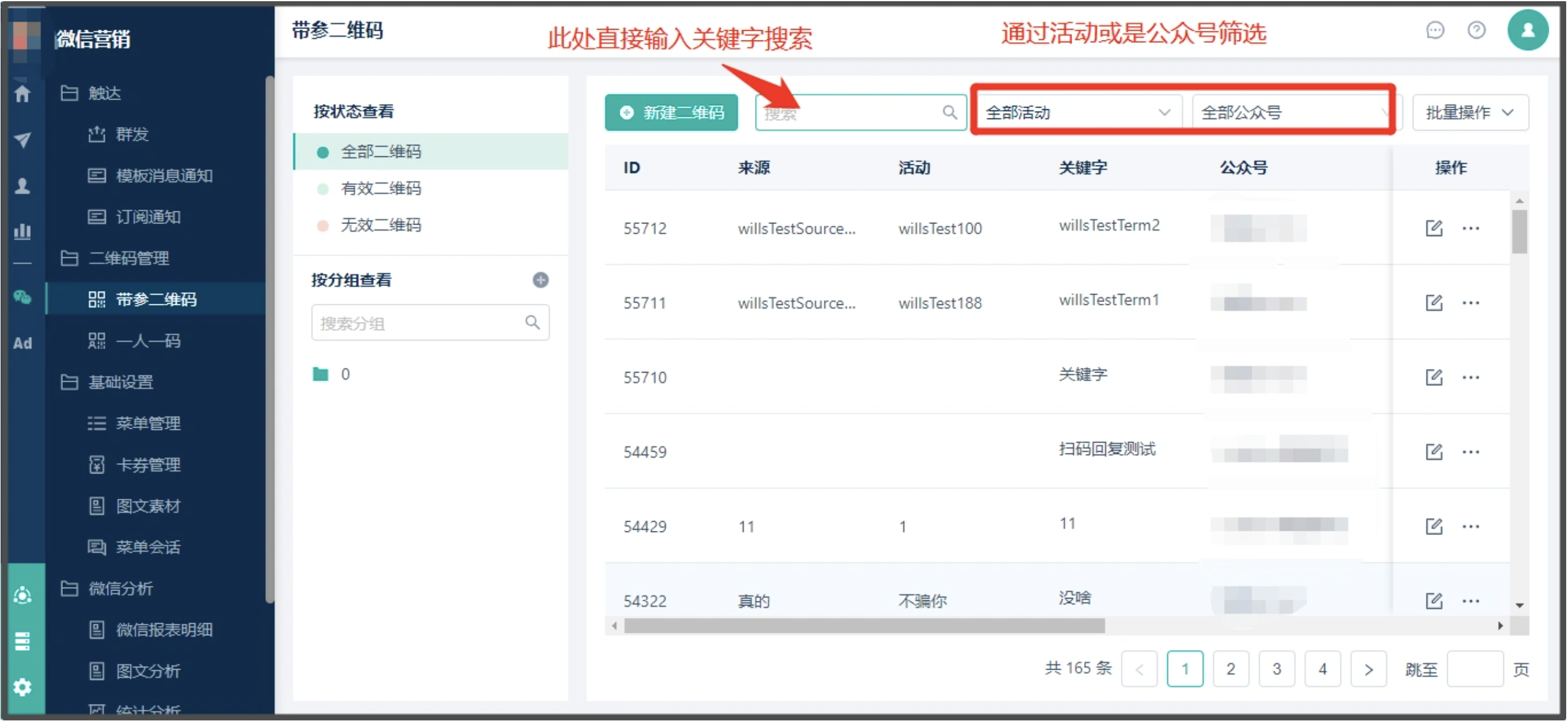The height and width of the screenshot is (721, 1568).
Task: Open the 批量操作 dropdown
Action: 1470,112
